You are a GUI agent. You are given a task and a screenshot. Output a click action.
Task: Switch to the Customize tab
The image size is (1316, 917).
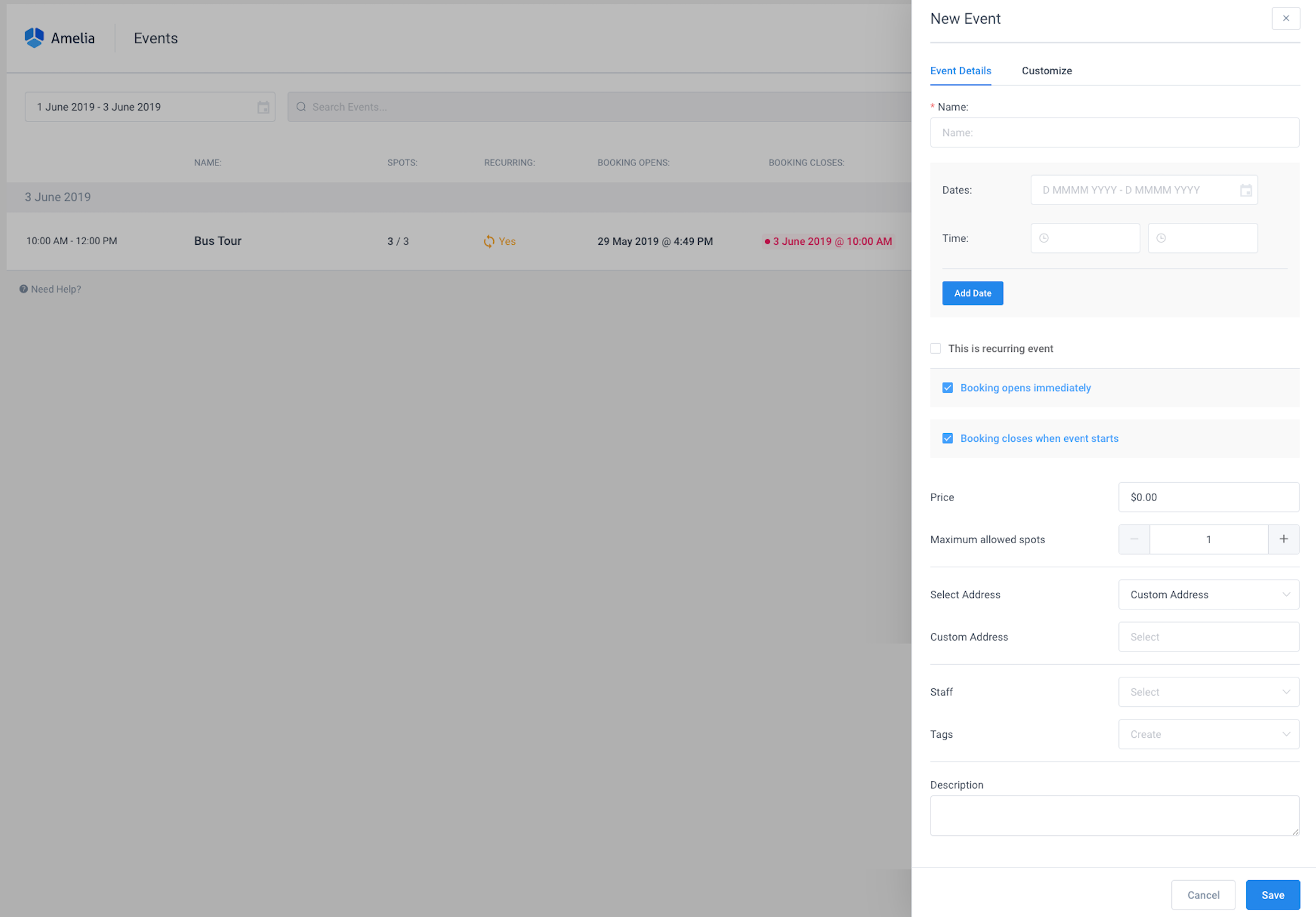[x=1046, y=70]
